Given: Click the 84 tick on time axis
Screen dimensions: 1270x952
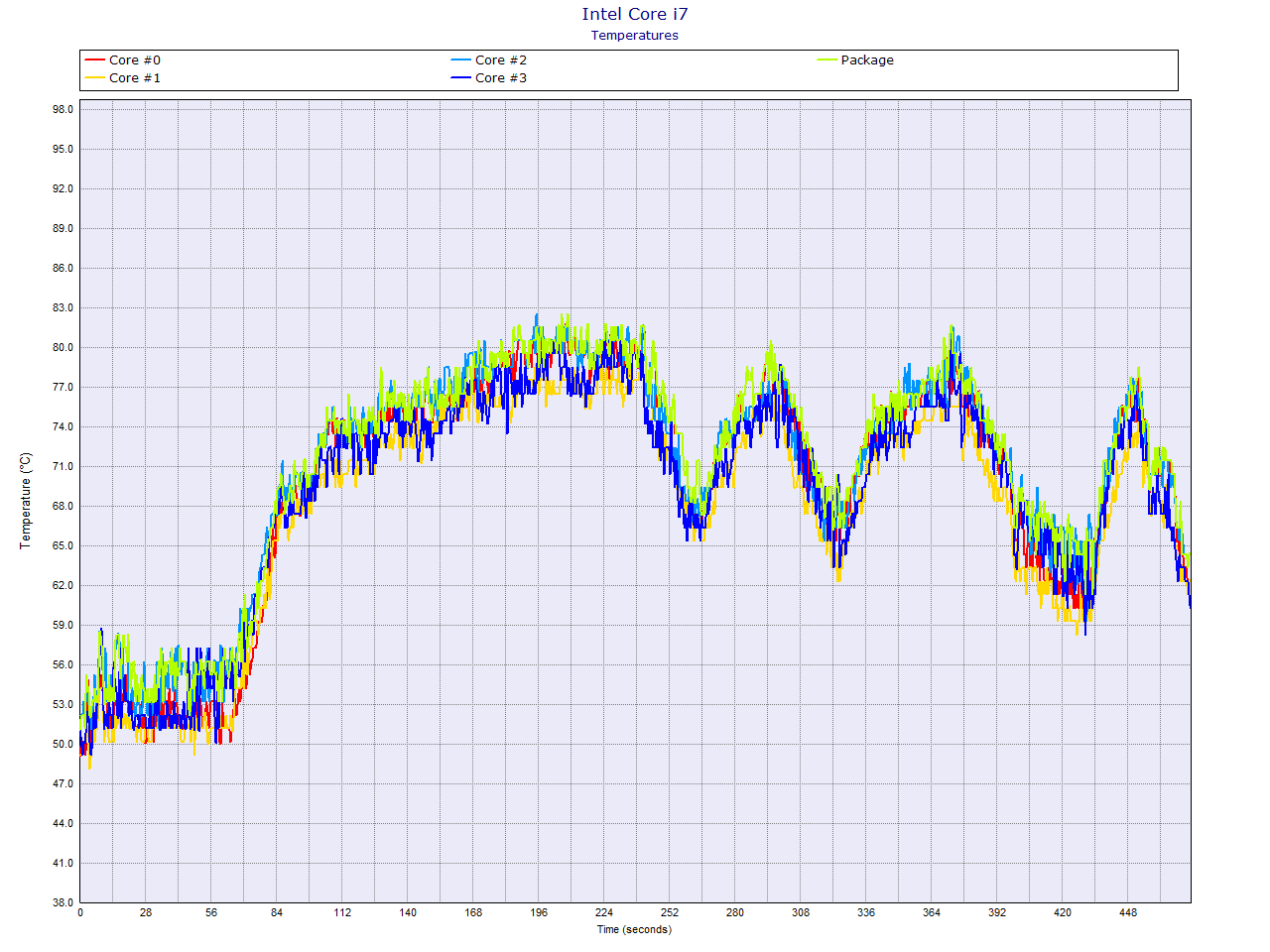Looking at the screenshot, I should point(277,913).
